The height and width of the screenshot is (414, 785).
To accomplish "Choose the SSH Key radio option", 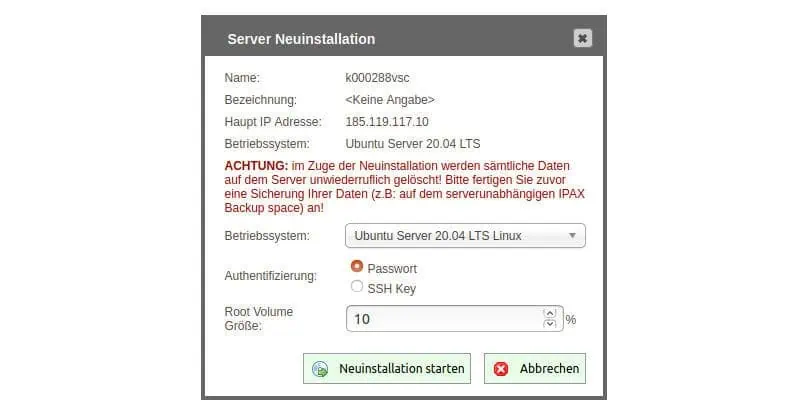I will 357,287.
